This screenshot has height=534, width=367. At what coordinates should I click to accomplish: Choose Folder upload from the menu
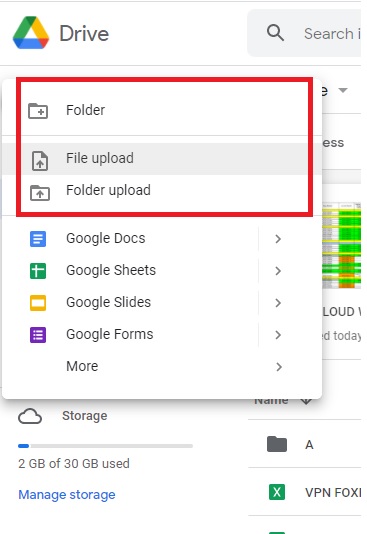(x=162, y=191)
